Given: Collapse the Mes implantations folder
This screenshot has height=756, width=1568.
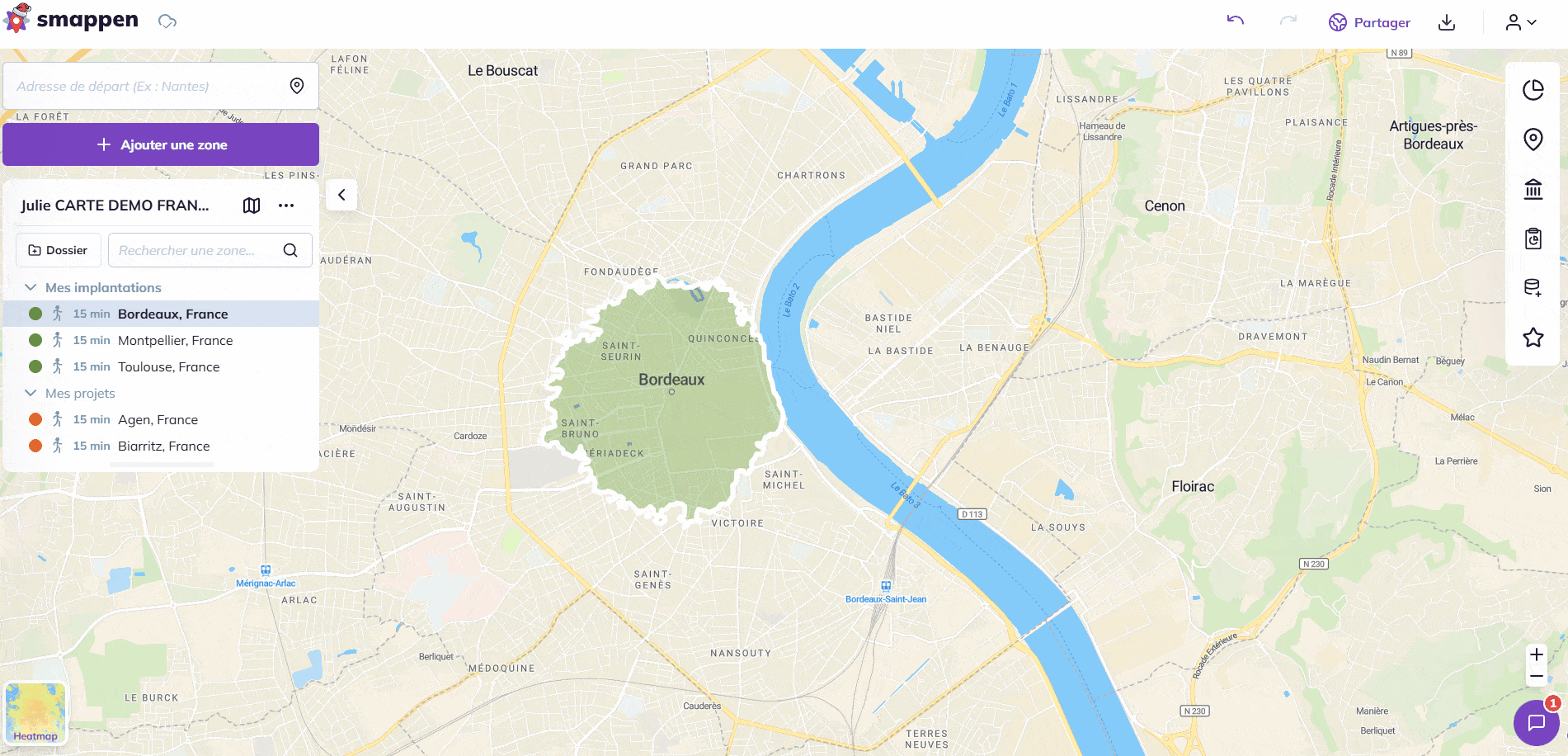Looking at the screenshot, I should [x=31, y=287].
